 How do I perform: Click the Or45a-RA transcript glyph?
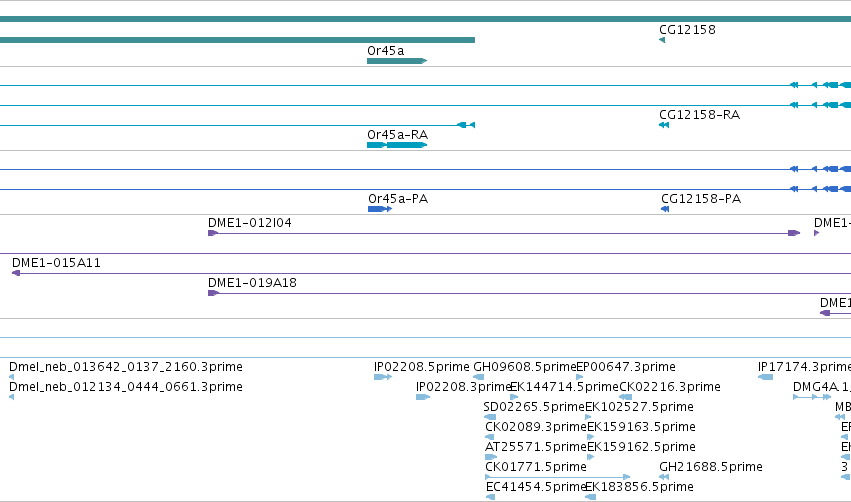click(397, 145)
